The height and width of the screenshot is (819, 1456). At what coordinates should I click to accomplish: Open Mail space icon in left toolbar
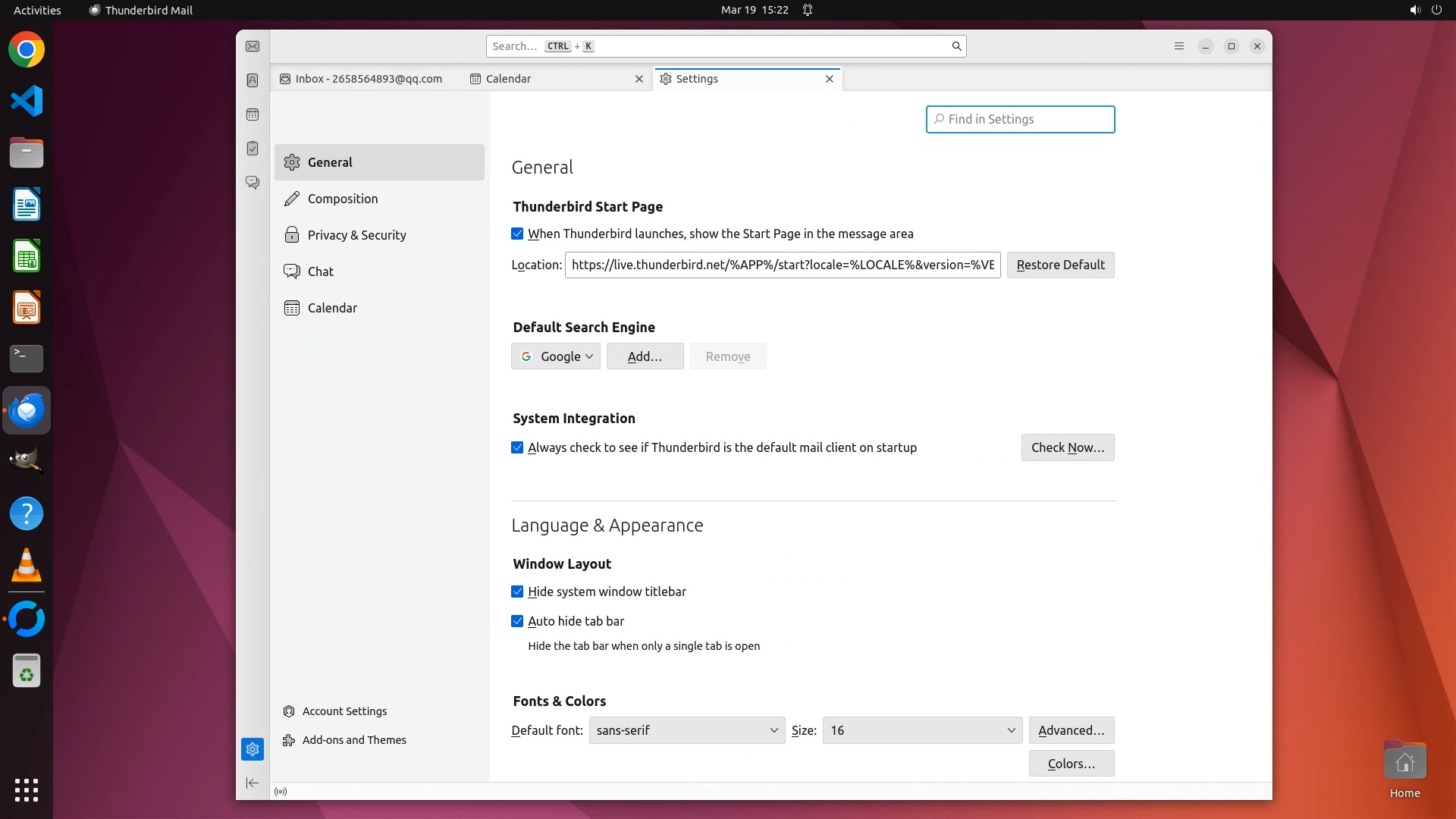click(253, 46)
